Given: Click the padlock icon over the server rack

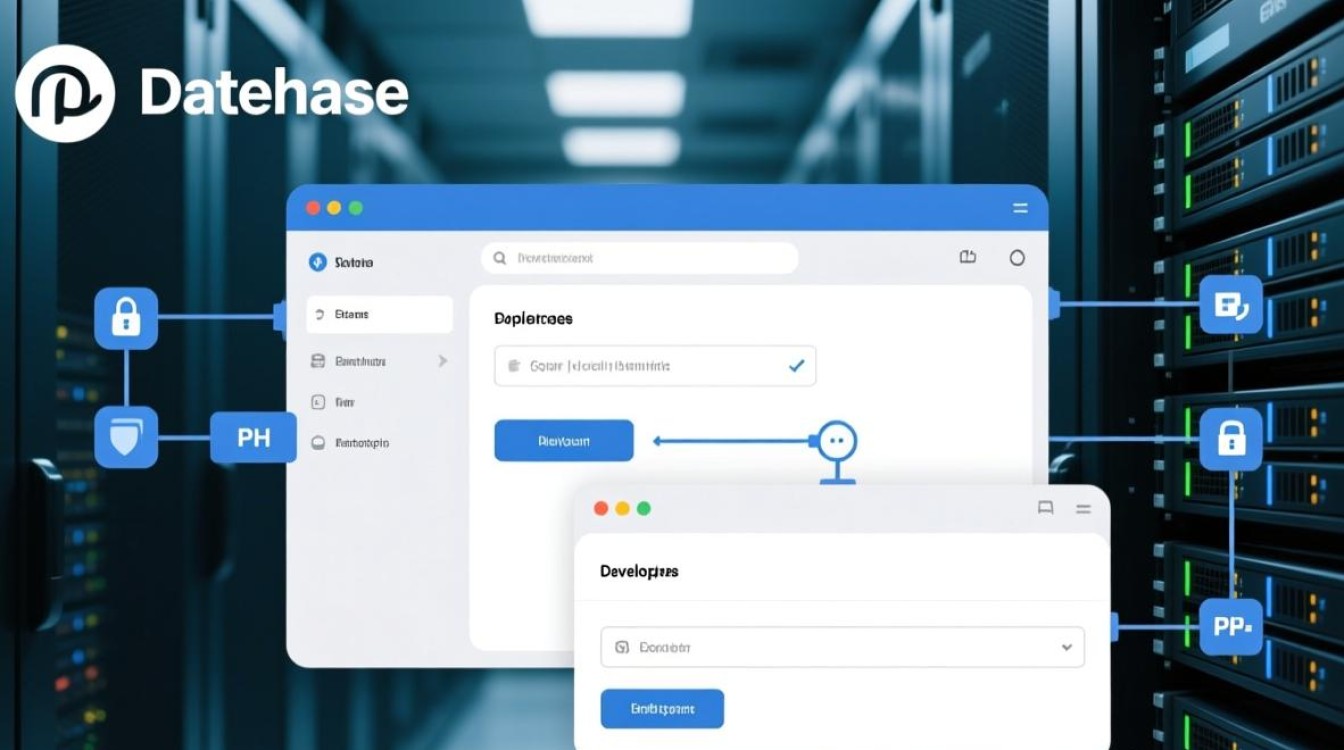Looking at the screenshot, I should tap(1231, 438).
